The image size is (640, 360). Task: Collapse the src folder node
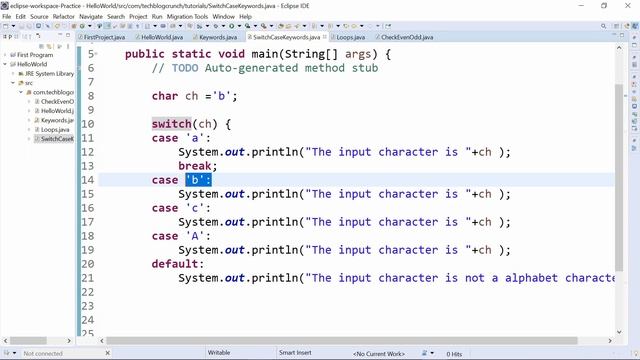(13, 83)
